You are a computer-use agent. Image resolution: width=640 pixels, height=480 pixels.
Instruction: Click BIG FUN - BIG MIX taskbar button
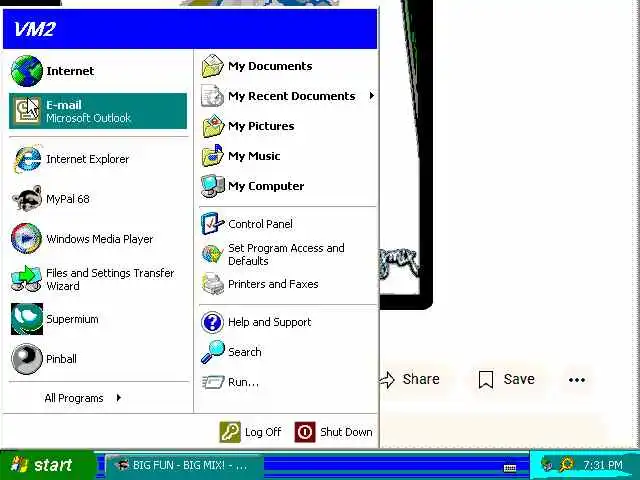click(184, 465)
